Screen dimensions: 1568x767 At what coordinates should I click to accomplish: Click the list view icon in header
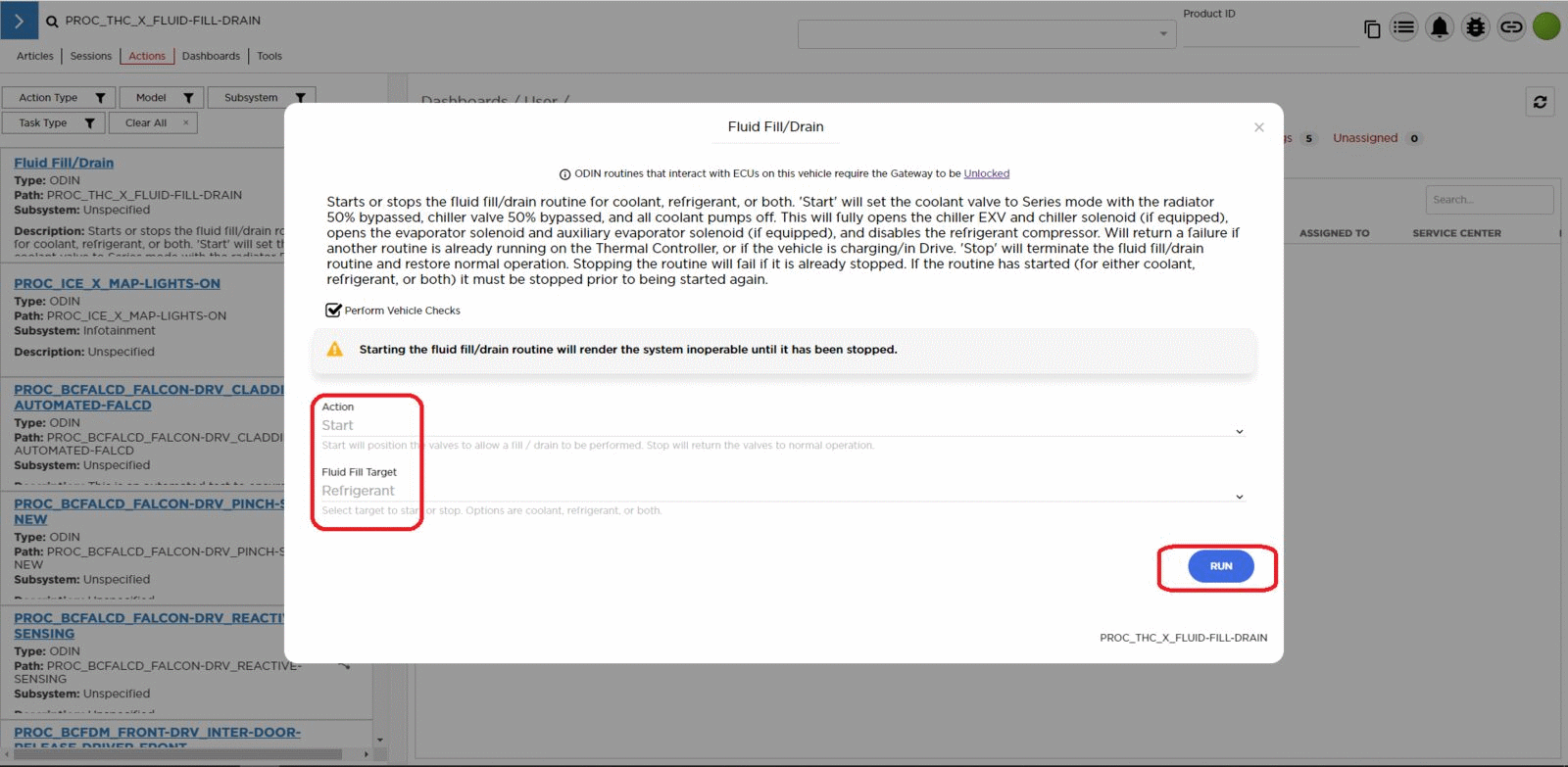(1403, 27)
